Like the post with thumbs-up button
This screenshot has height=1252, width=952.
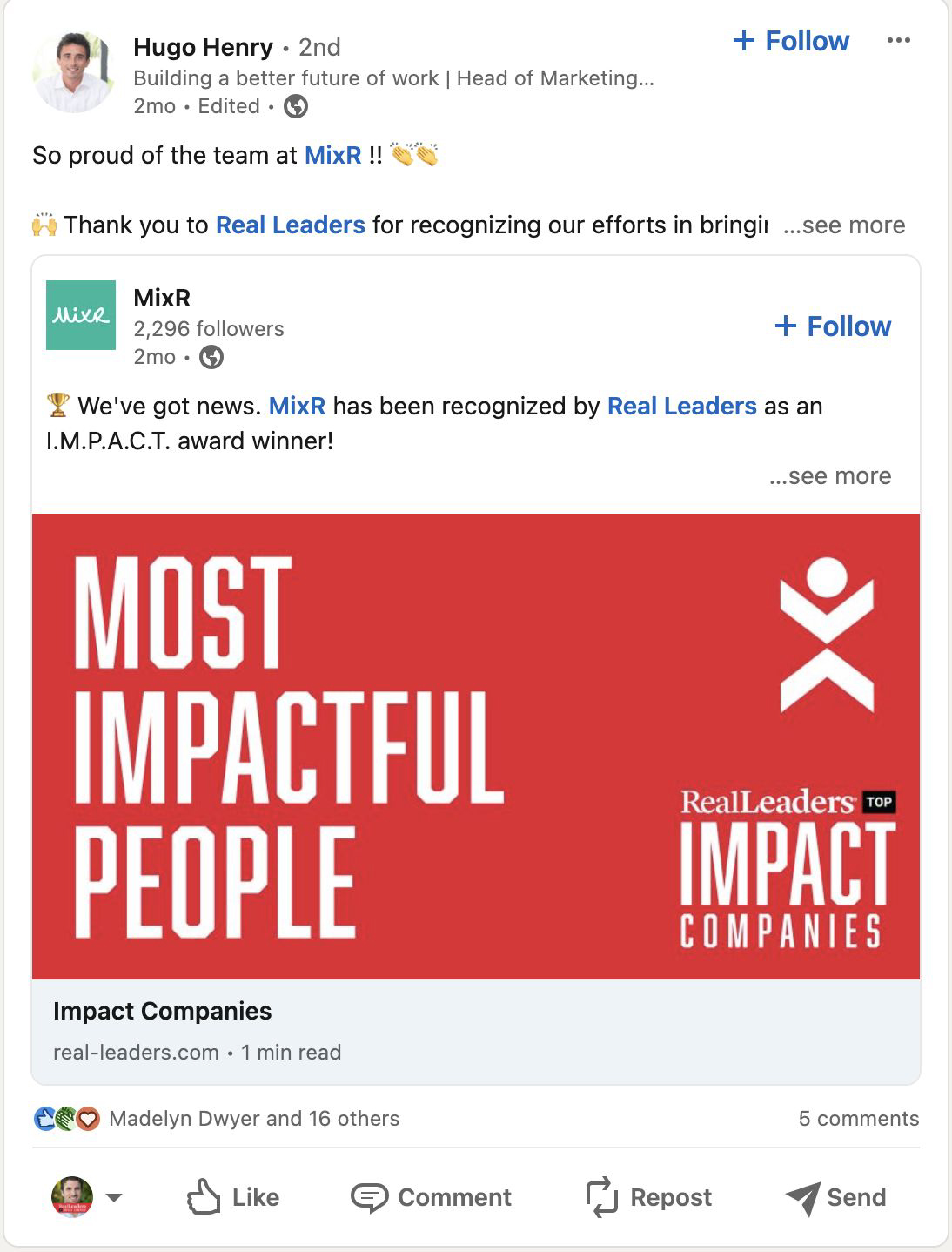[233, 1197]
